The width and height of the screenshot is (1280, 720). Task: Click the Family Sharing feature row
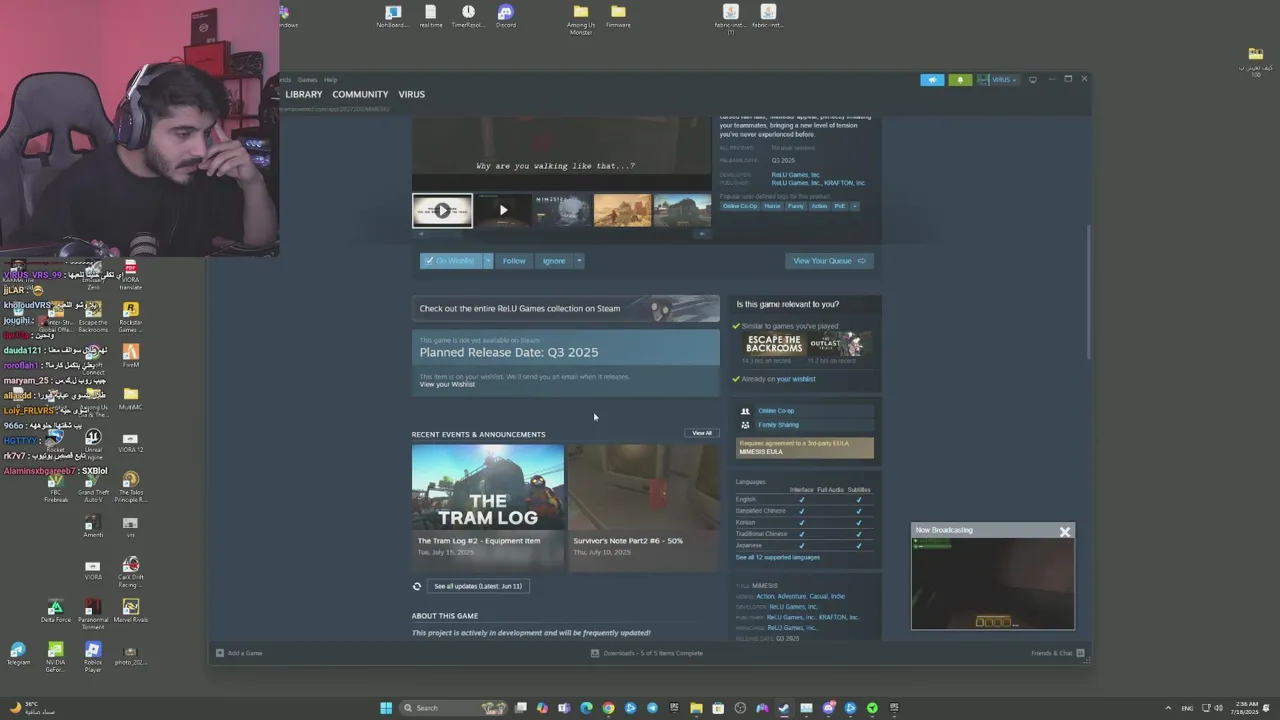[x=805, y=425]
